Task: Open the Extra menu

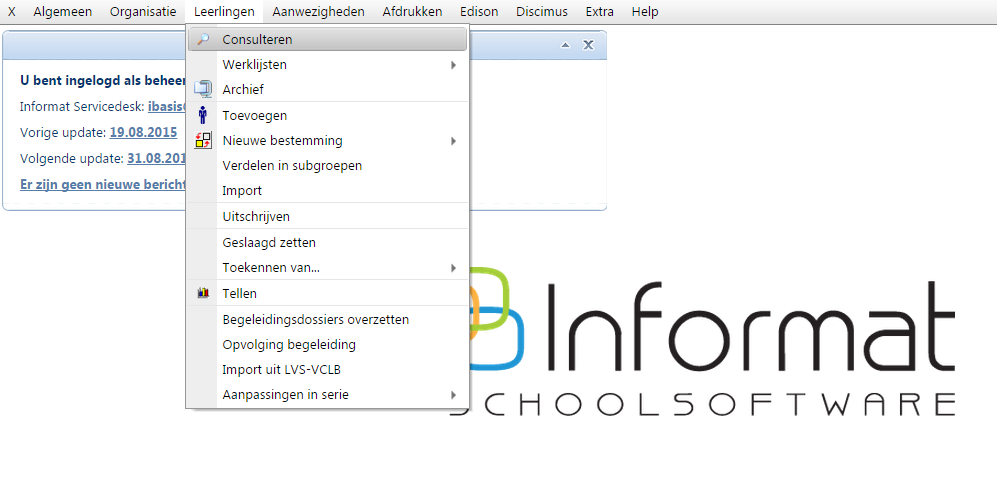Action: tap(600, 11)
